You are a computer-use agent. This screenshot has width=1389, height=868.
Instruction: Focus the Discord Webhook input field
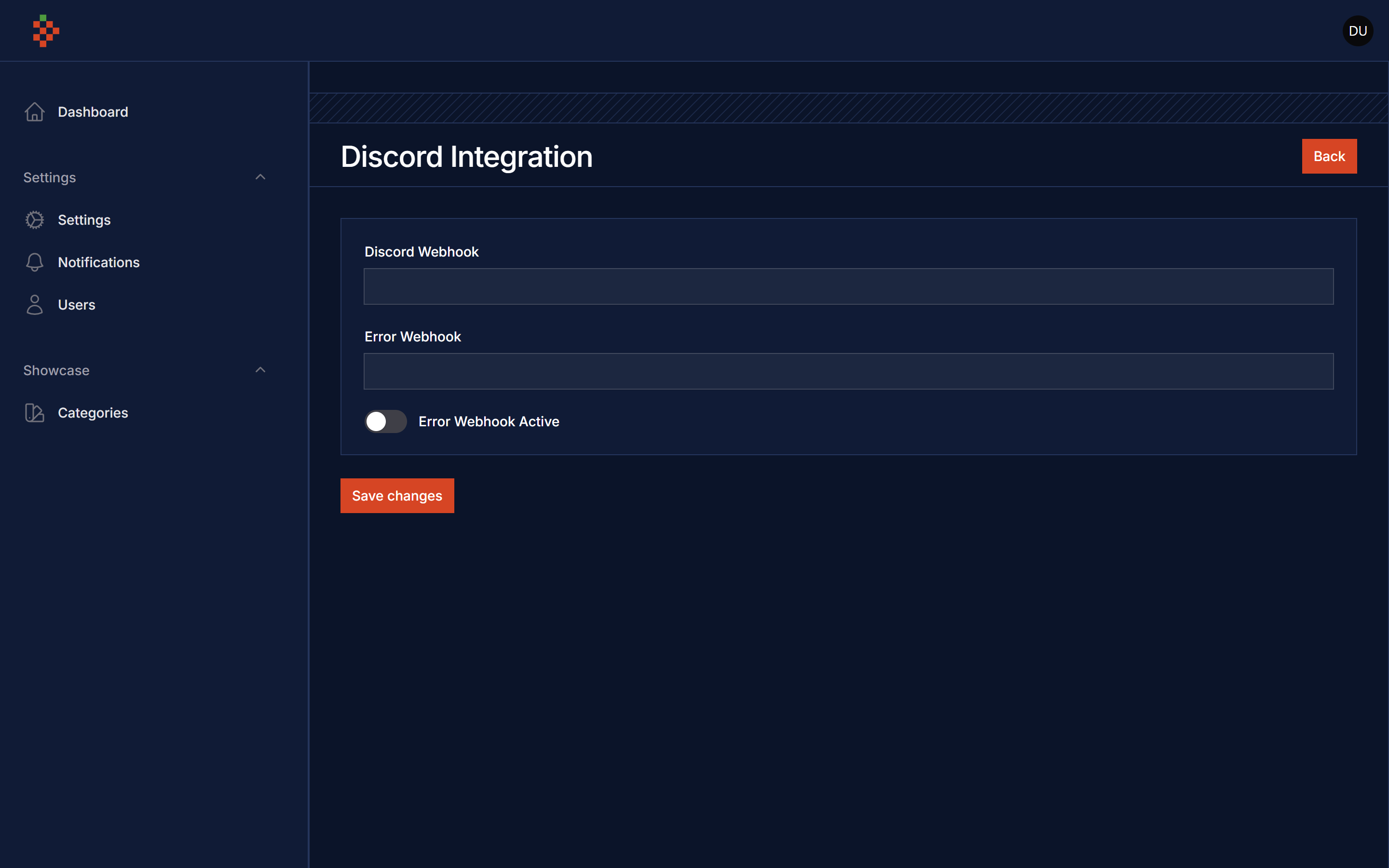(848, 286)
